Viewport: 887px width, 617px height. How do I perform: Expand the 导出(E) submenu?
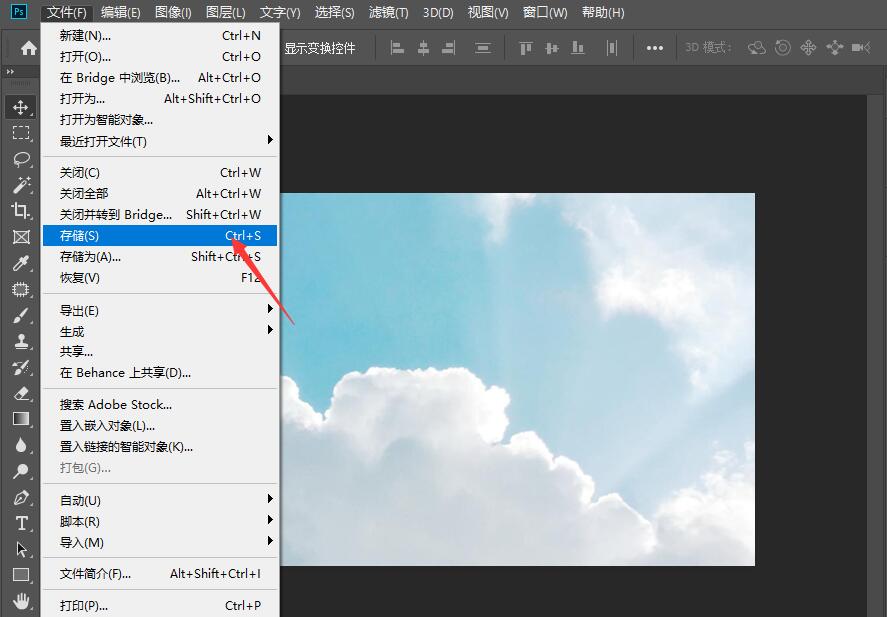pyautogui.click(x=160, y=310)
